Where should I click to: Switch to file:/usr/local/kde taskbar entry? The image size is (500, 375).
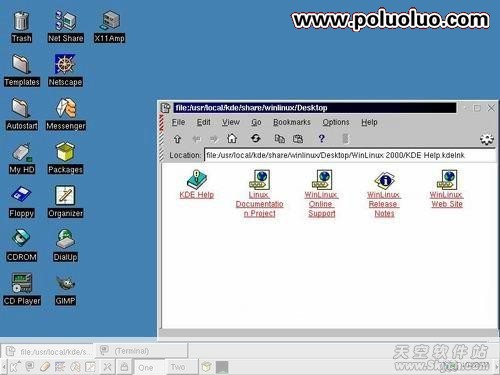point(48,351)
